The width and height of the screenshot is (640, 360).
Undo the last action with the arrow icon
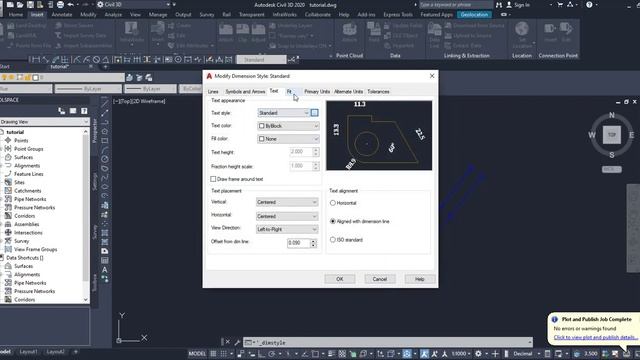coord(70,4)
